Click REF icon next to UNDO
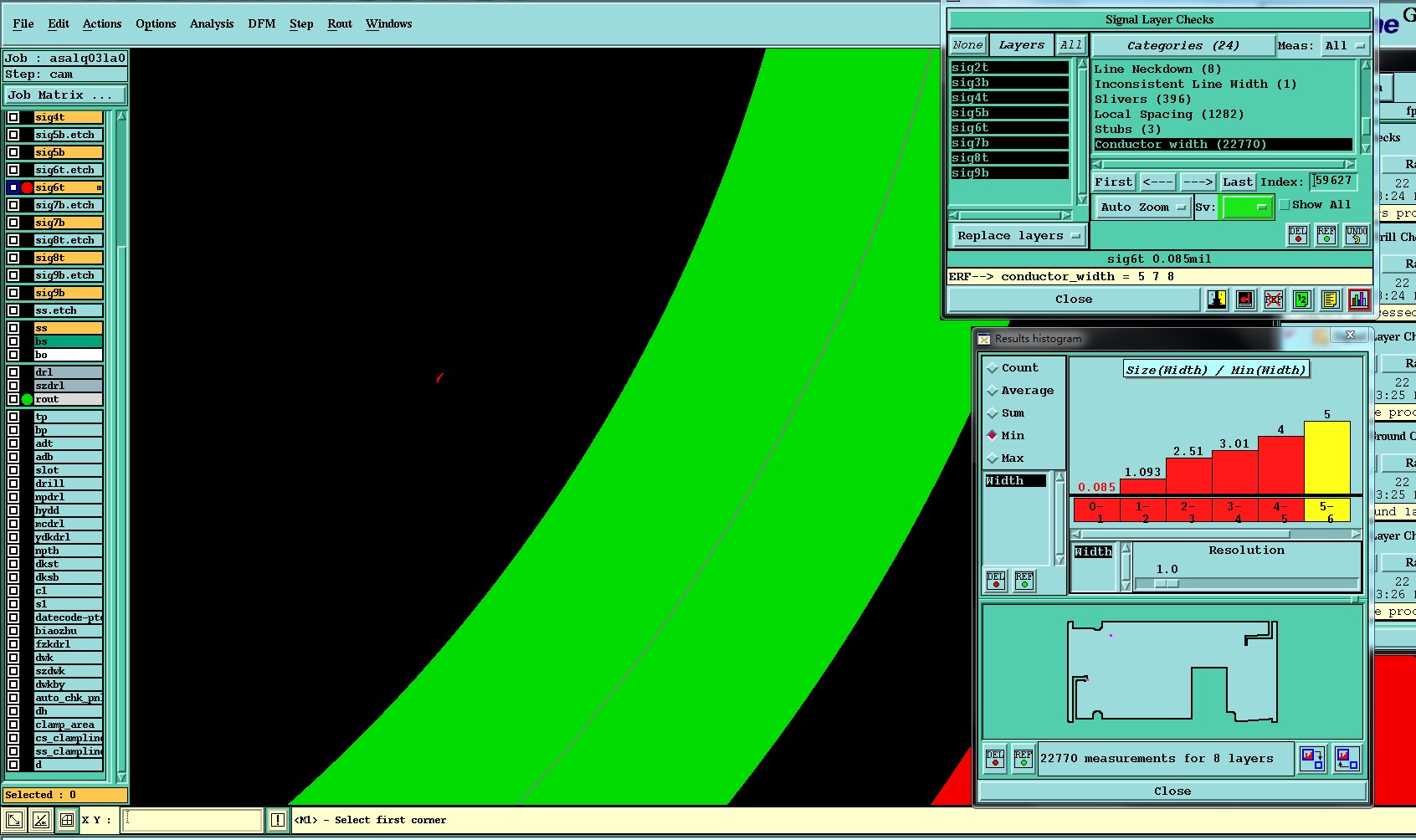This screenshot has width=1416, height=840. [x=1326, y=235]
